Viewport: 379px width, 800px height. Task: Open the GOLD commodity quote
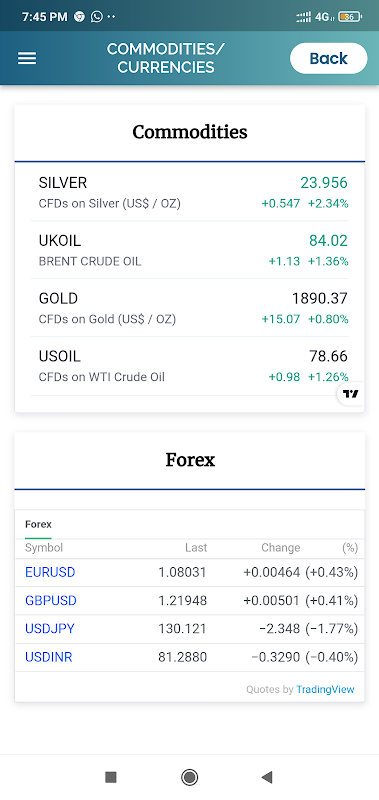190,308
